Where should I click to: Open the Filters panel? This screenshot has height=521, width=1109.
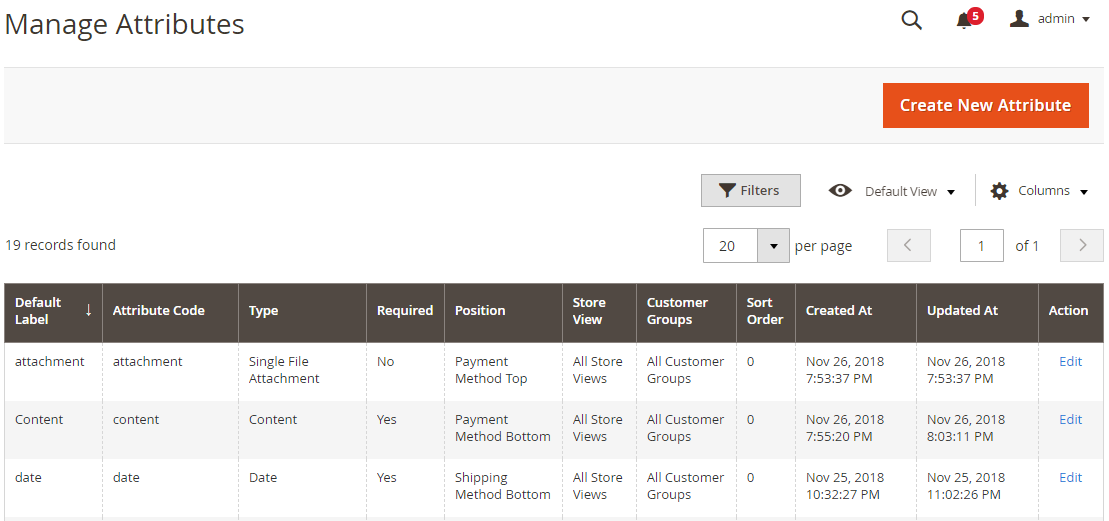point(750,191)
